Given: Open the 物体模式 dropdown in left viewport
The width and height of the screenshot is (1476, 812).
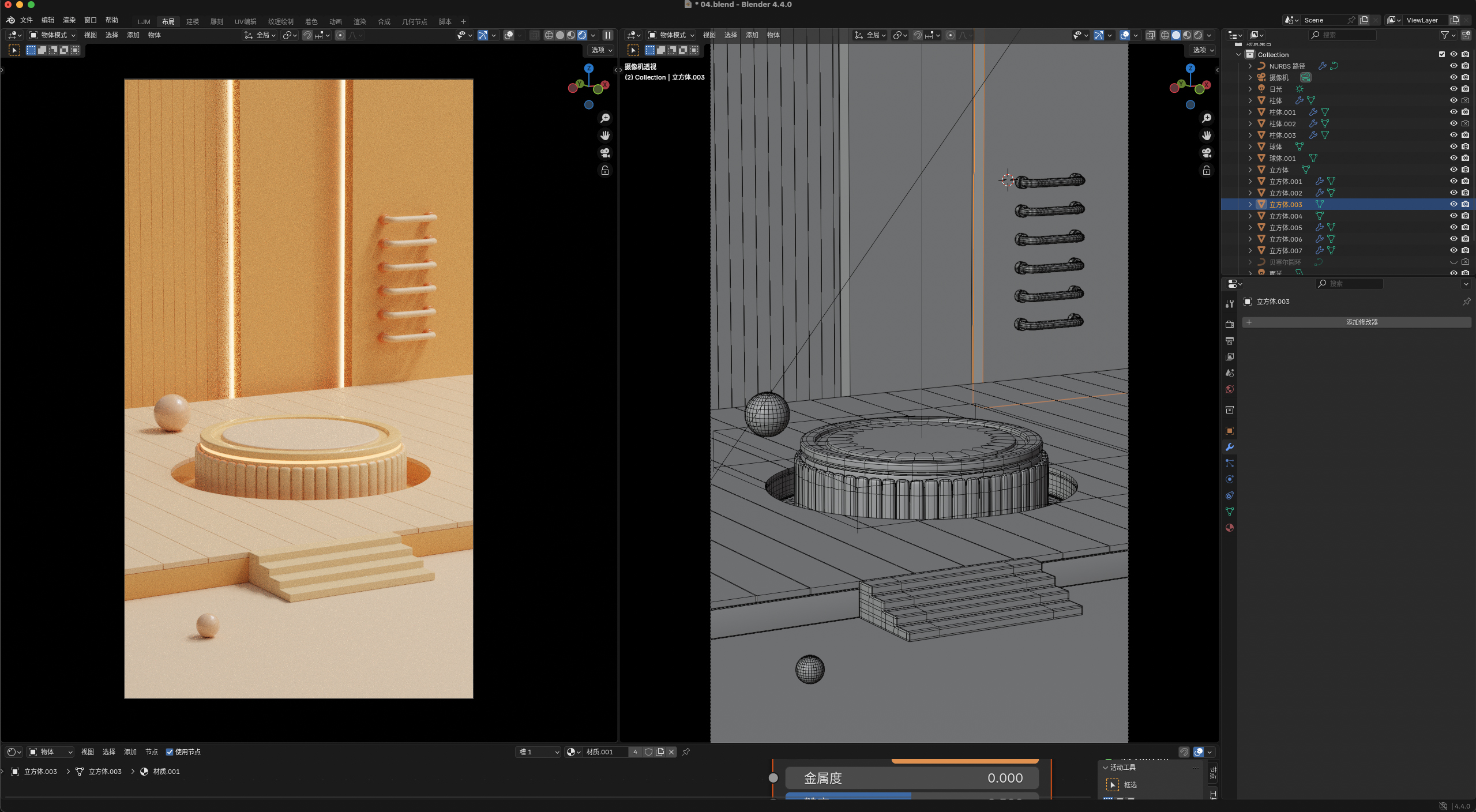Looking at the screenshot, I should pos(52,35).
